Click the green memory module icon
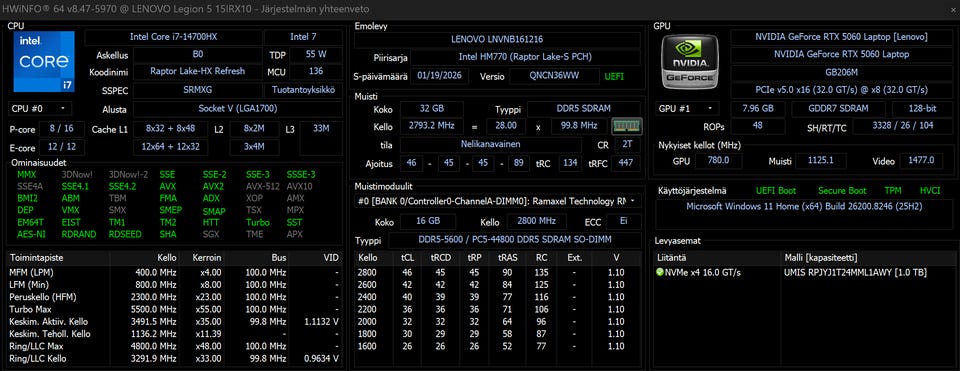Screen dimensions: 960x371 click(x=626, y=127)
